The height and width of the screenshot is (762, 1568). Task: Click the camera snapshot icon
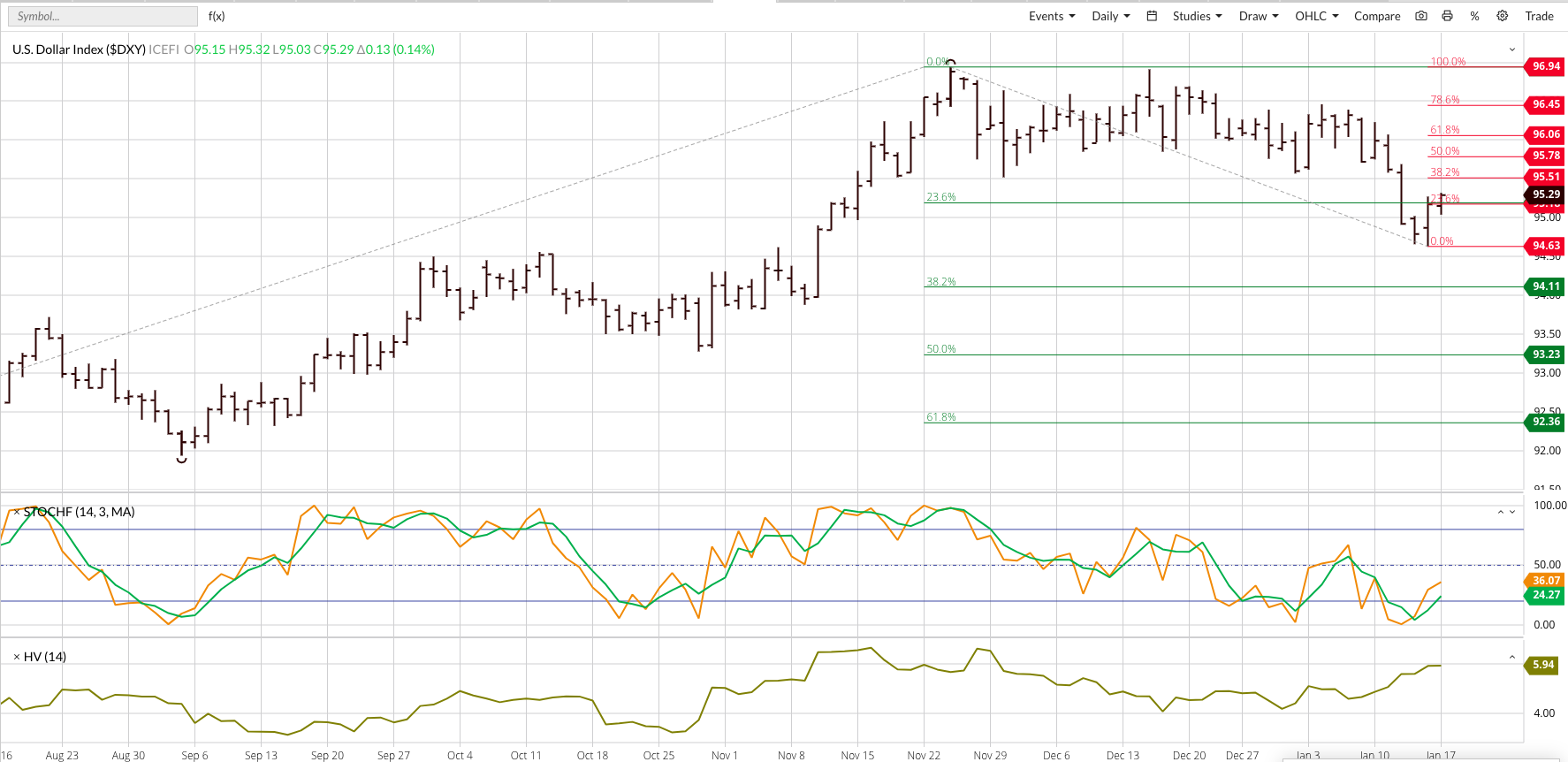pos(1421,16)
